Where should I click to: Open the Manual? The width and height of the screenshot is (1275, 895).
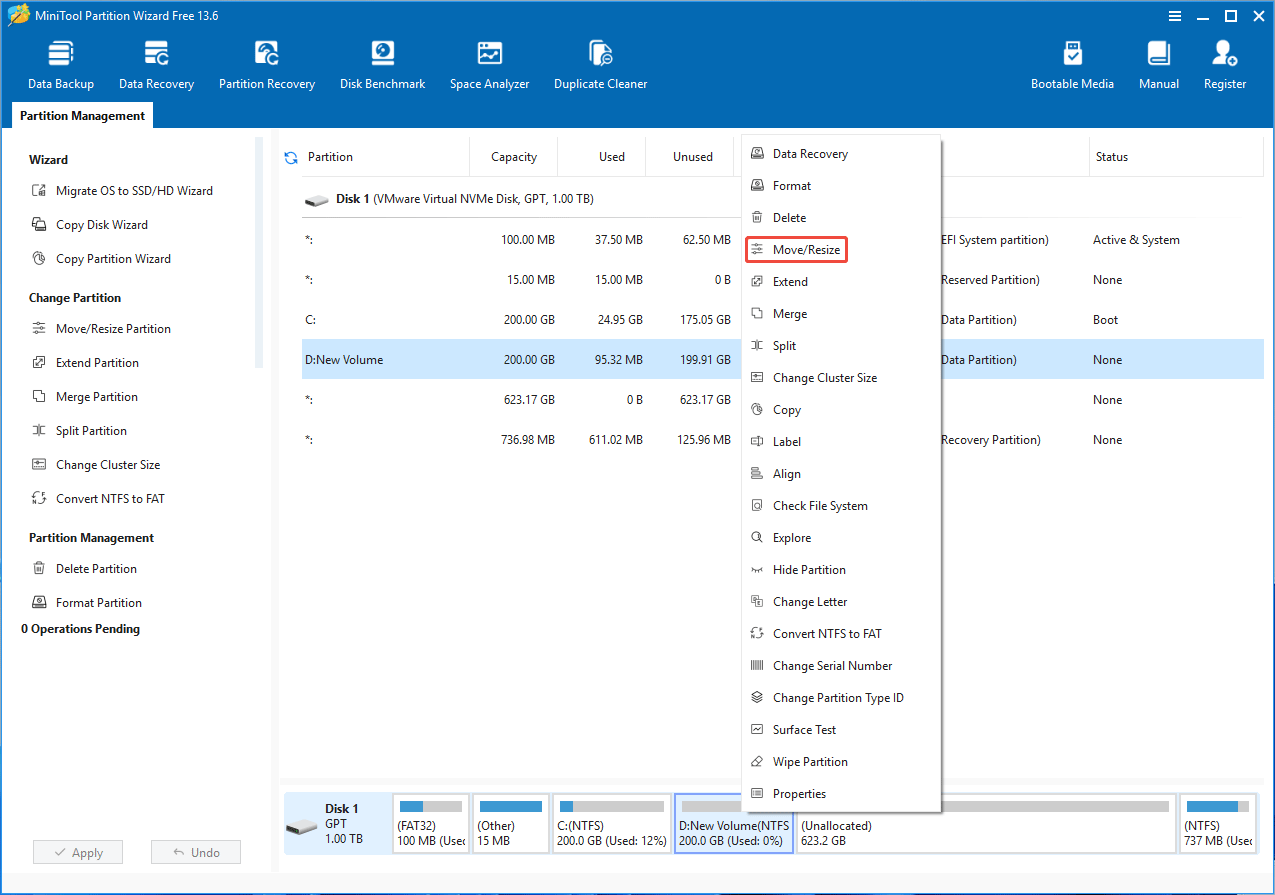coord(1159,66)
